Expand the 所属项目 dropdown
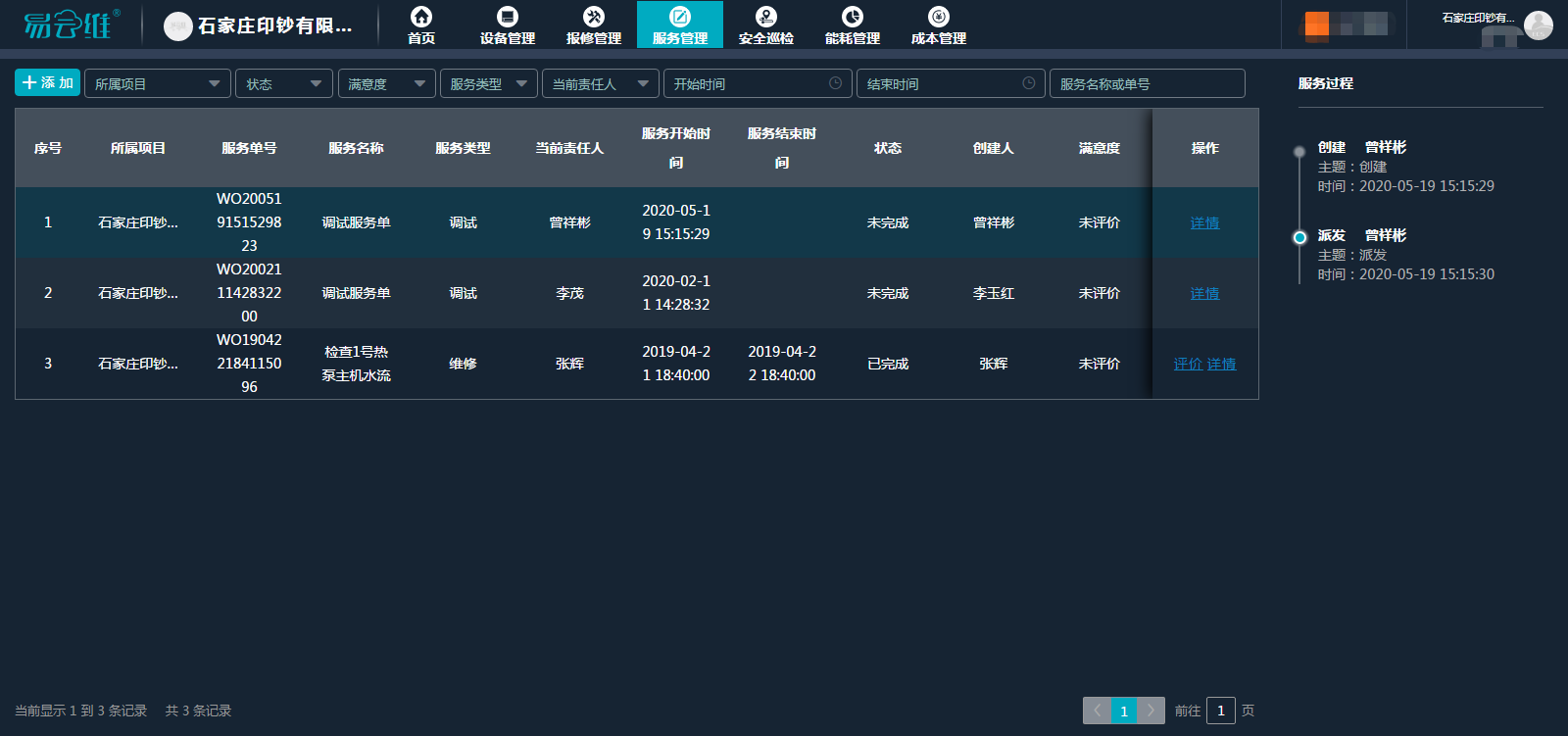This screenshot has width=1568, height=736. pyautogui.click(x=157, y=84)
